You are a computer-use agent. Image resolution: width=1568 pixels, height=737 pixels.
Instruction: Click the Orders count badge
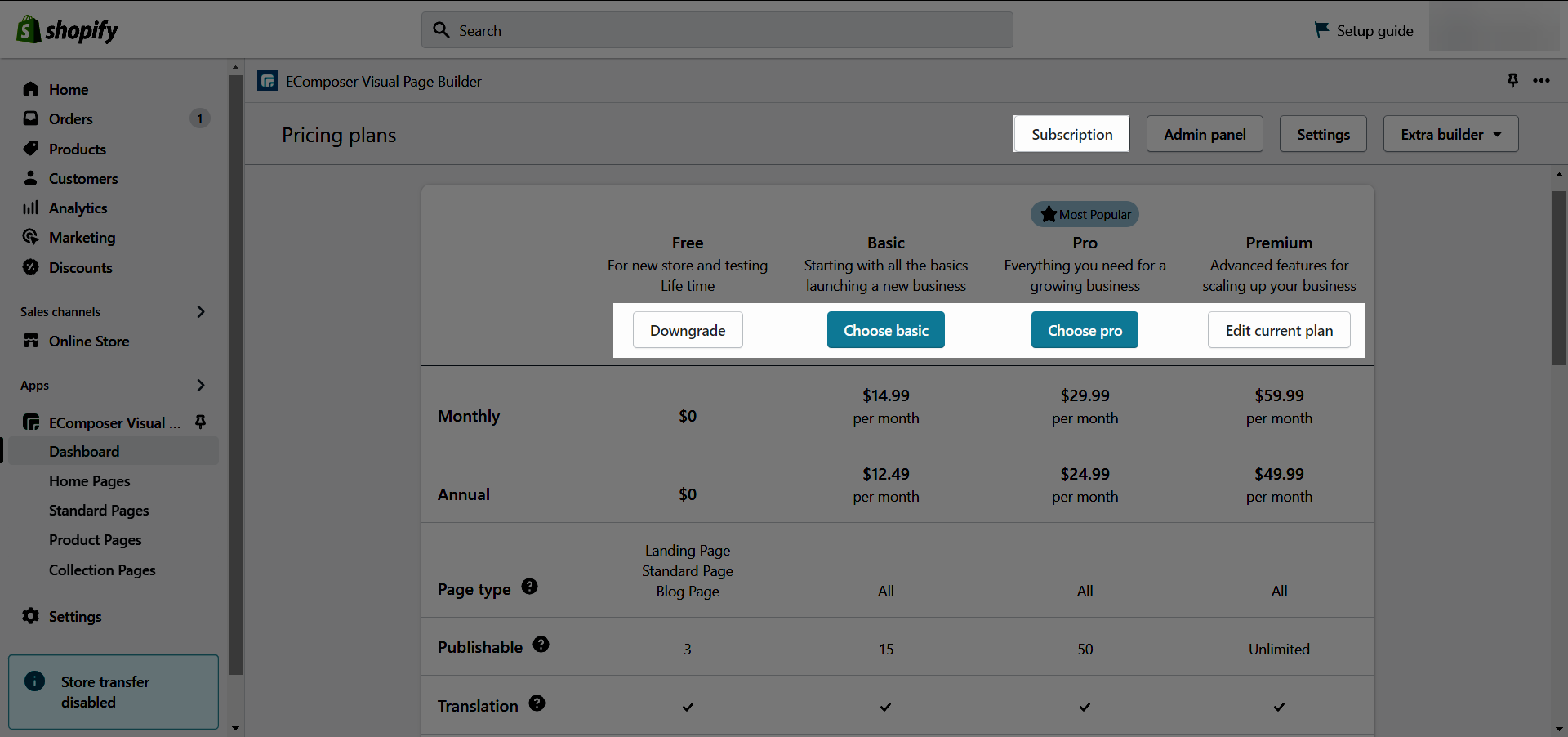[200, 118]
